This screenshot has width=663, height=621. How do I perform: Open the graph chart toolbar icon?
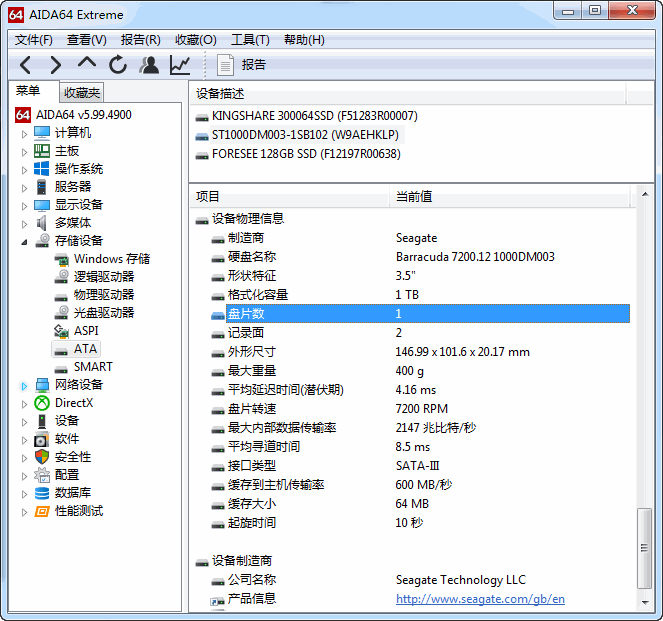pyautogui.click(x=180, y=65)
